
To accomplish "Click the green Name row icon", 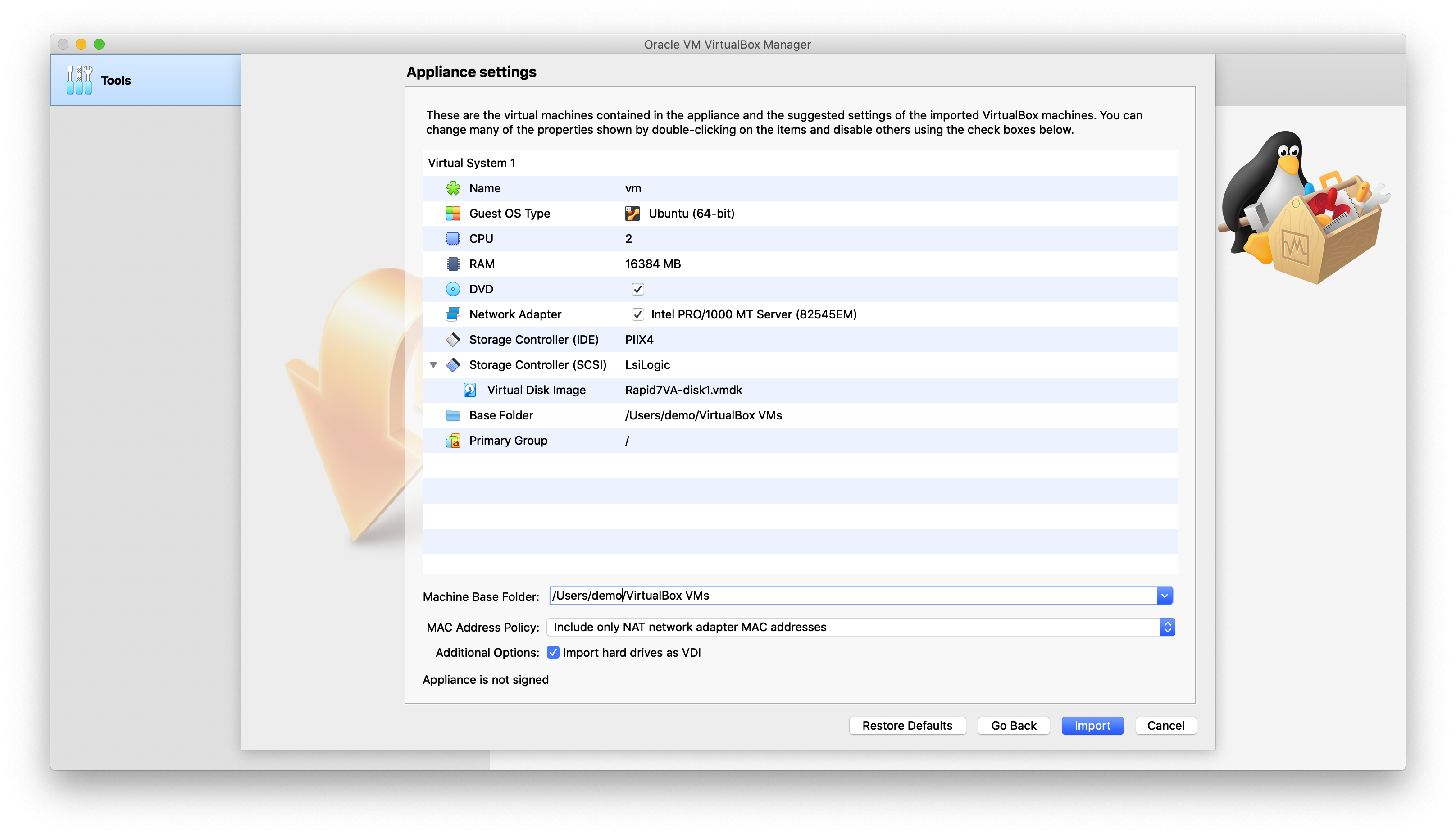I will coord(453,188).
